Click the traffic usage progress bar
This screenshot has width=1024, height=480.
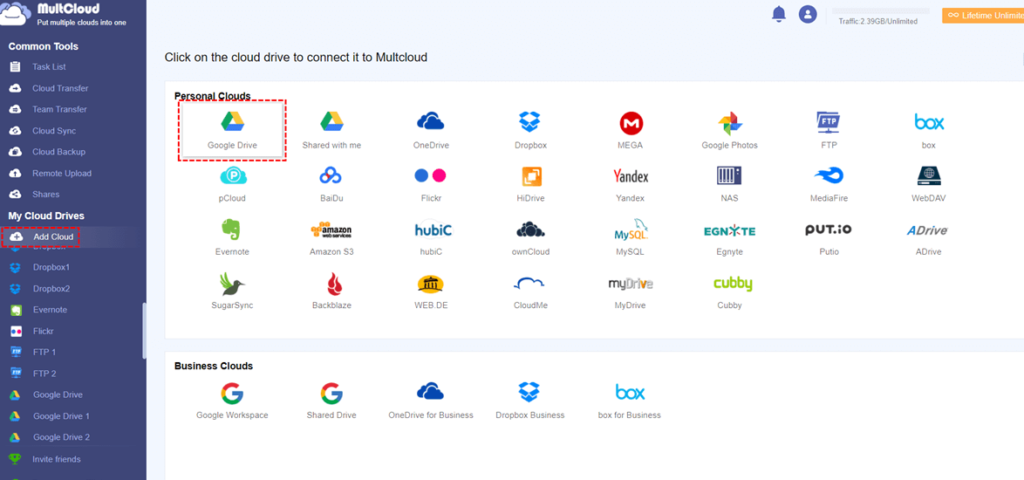click(x=879, y=11)
